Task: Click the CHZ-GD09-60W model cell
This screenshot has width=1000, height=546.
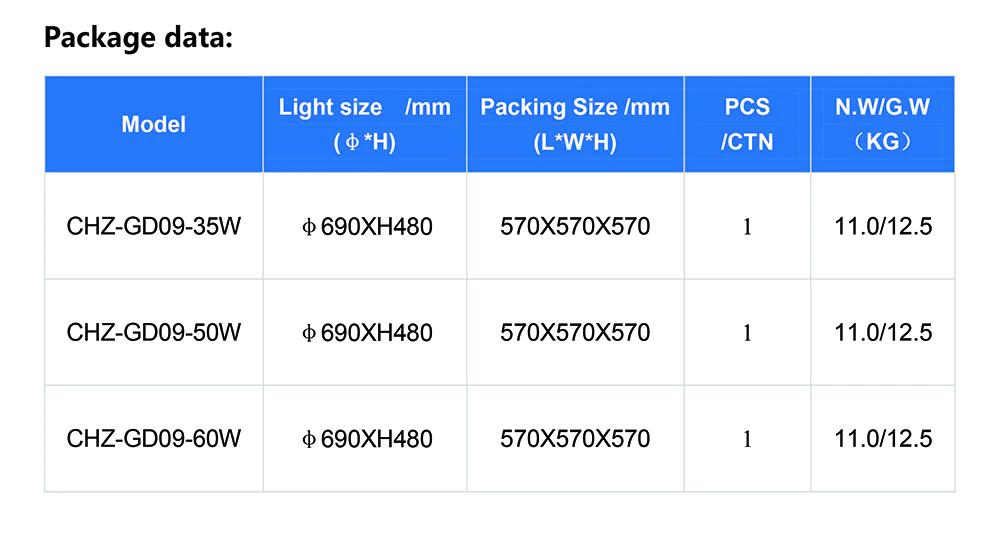Action: click(x=154, y=438)
